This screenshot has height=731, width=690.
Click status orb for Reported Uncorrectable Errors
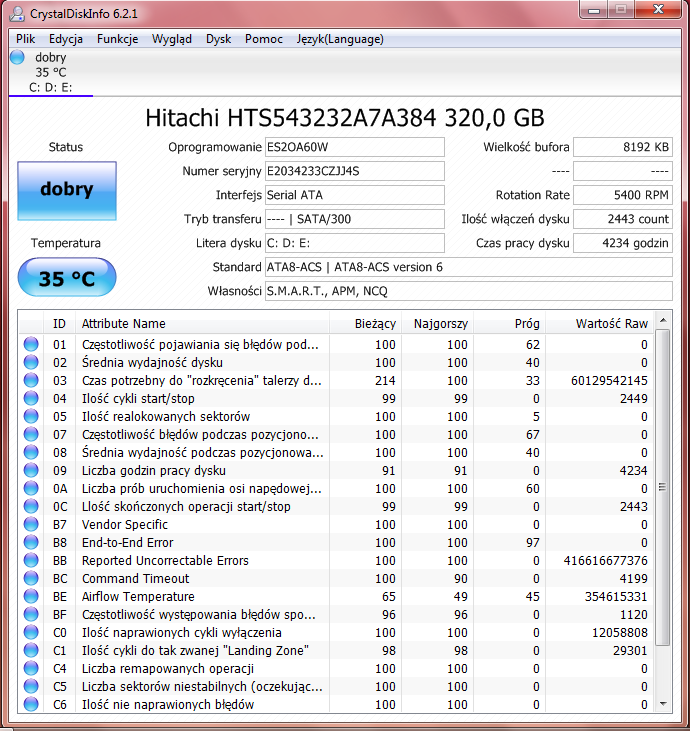(x=31, y=560)
